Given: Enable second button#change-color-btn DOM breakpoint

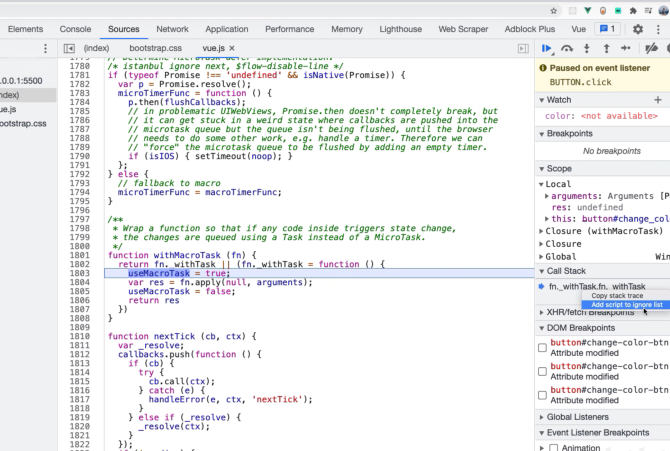Looking at the screenshot, I should pos(542,371).
